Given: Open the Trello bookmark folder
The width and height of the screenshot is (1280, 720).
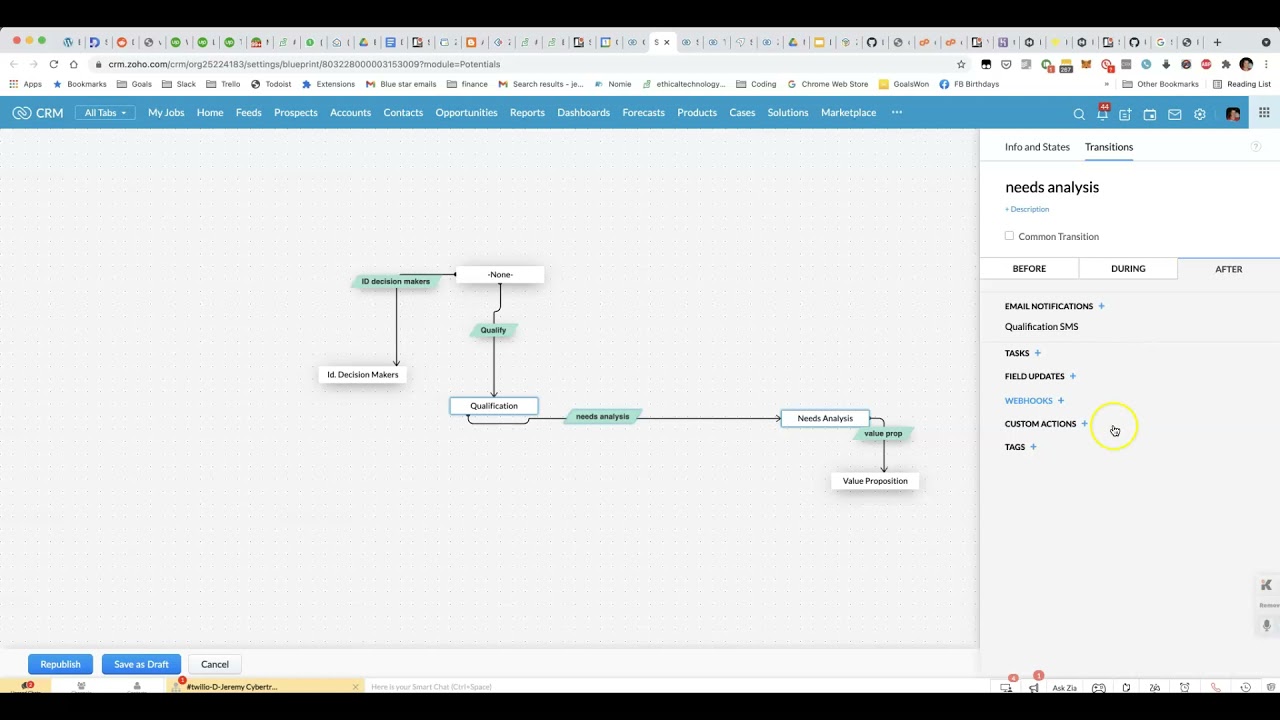Looking at the screenshot, I should pos(222,84).
